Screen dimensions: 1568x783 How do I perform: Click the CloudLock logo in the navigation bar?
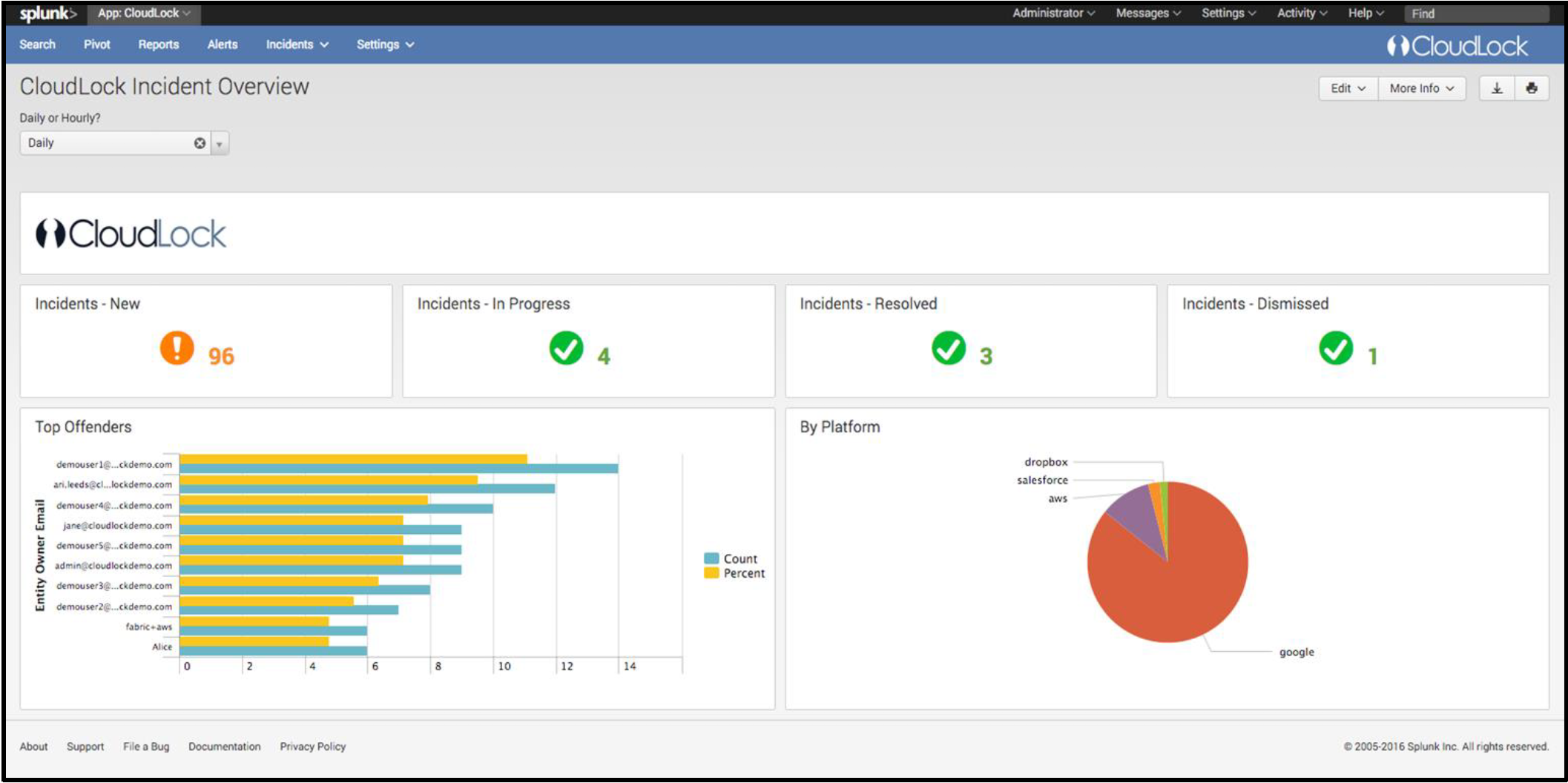(1457, 46)
